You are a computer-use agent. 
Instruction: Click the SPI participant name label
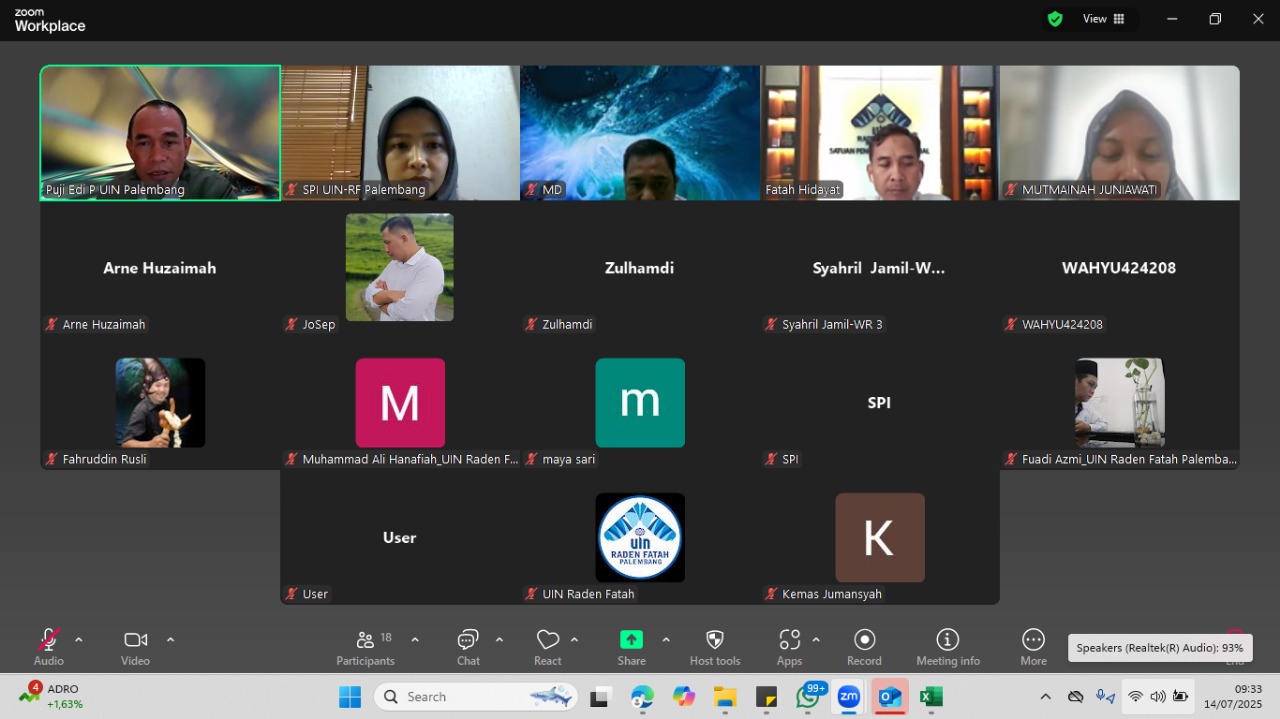(x=790, y=459)
